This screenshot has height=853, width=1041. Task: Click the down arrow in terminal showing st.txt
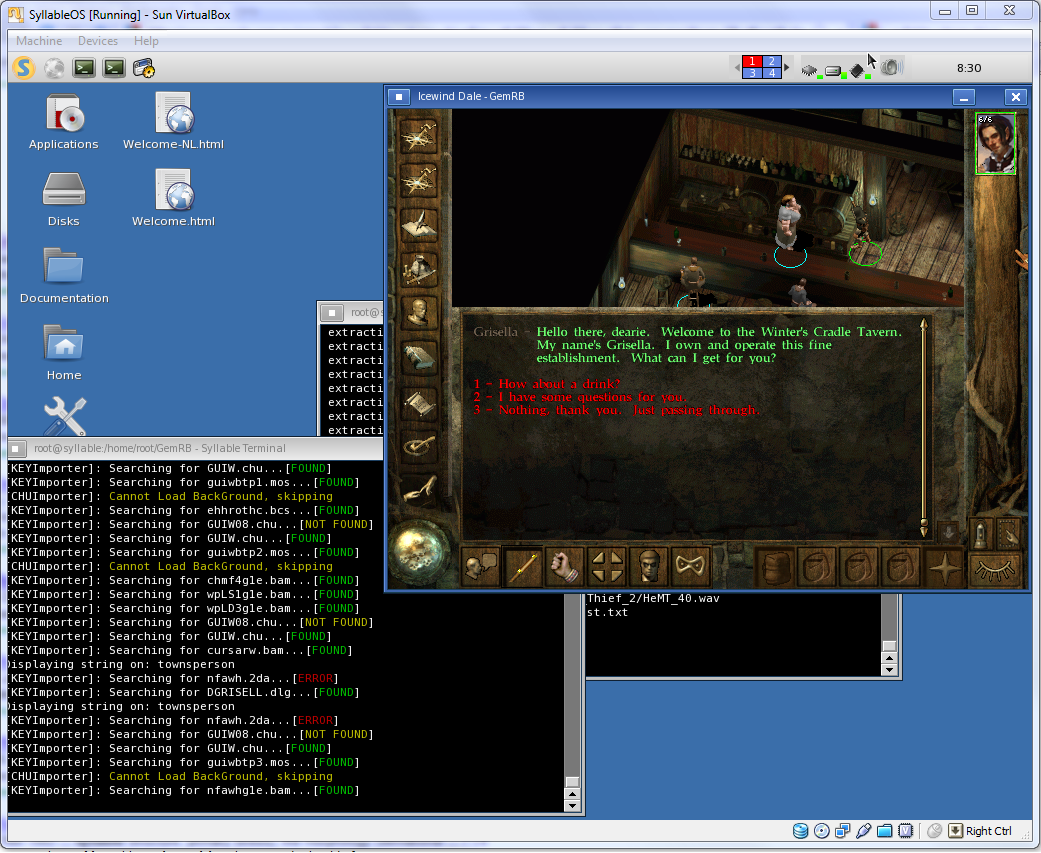point(889,670)
